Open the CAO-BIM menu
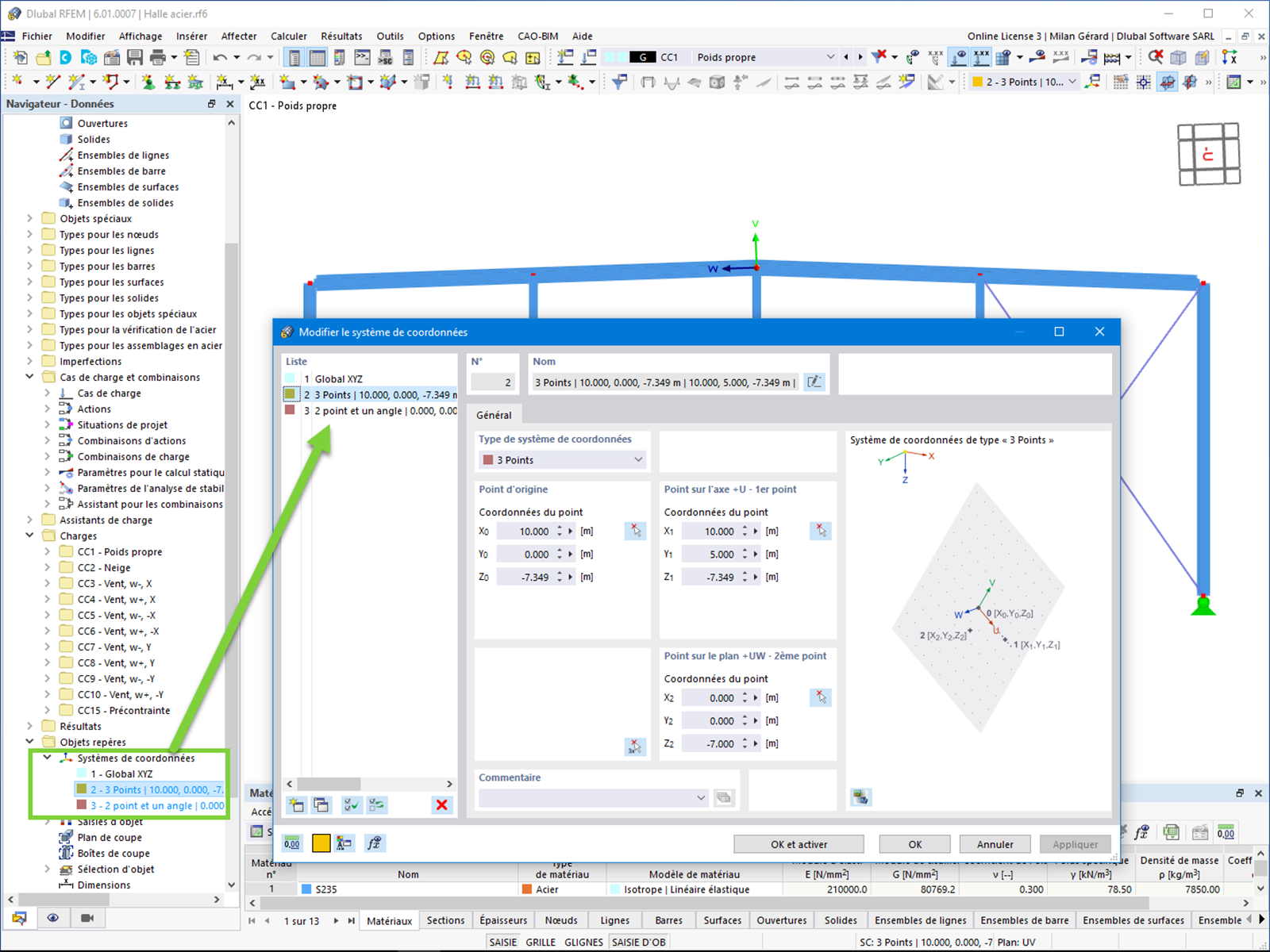 pyautogui.click(x=538, y=36)
